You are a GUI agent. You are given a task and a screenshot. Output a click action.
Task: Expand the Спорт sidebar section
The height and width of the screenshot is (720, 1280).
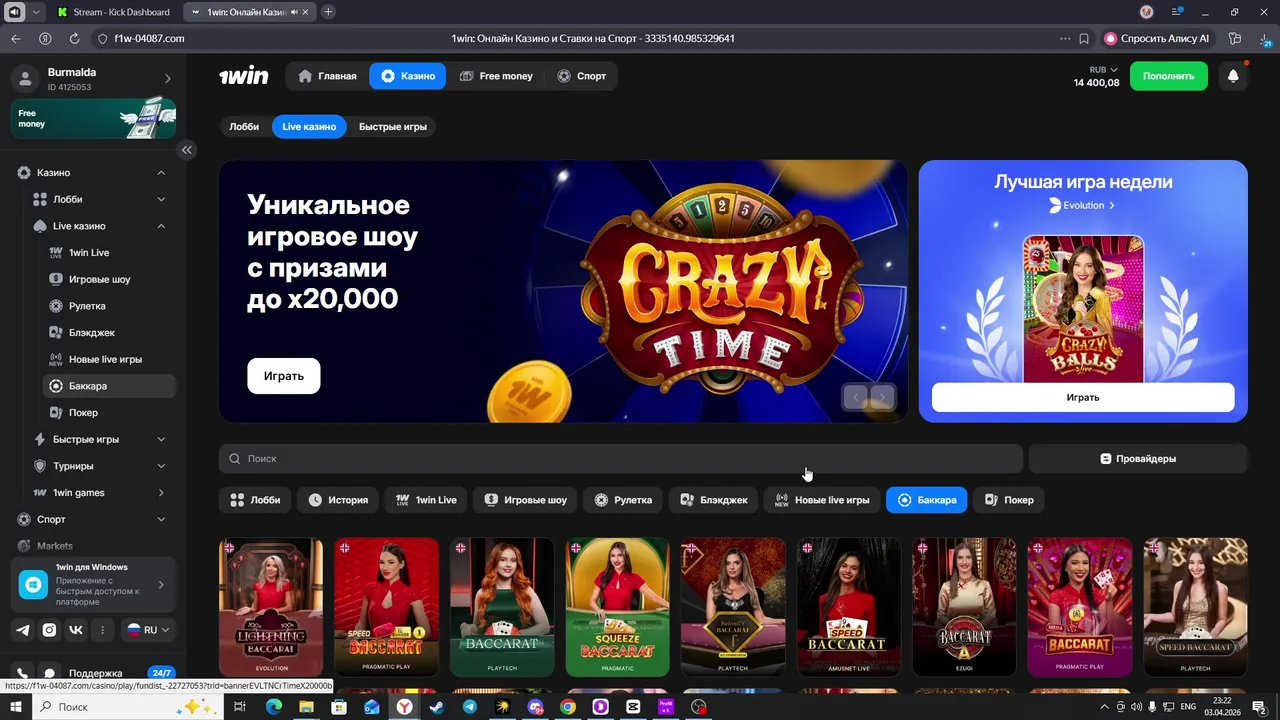[161, 519]
